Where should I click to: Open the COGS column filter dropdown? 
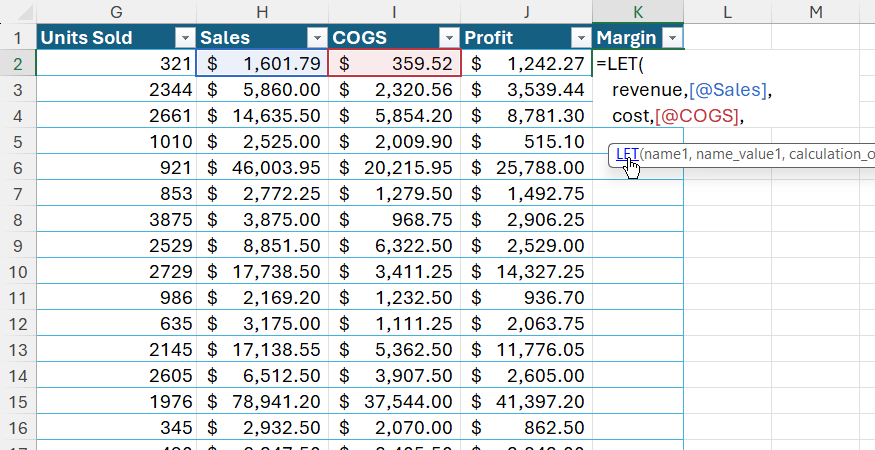click(449, 37)
